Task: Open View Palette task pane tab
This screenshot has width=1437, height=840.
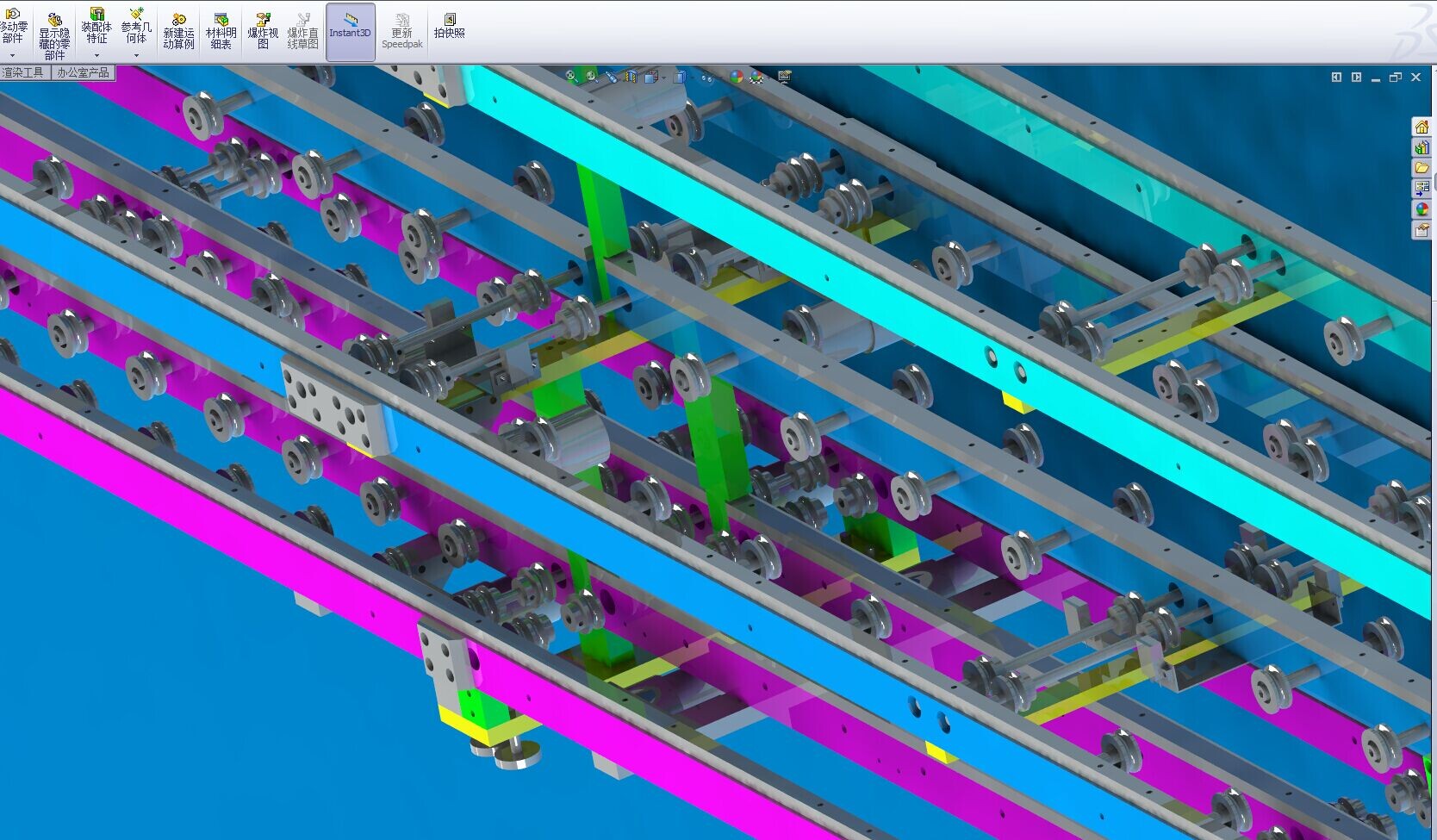Action: click(x=1421, y=189)
